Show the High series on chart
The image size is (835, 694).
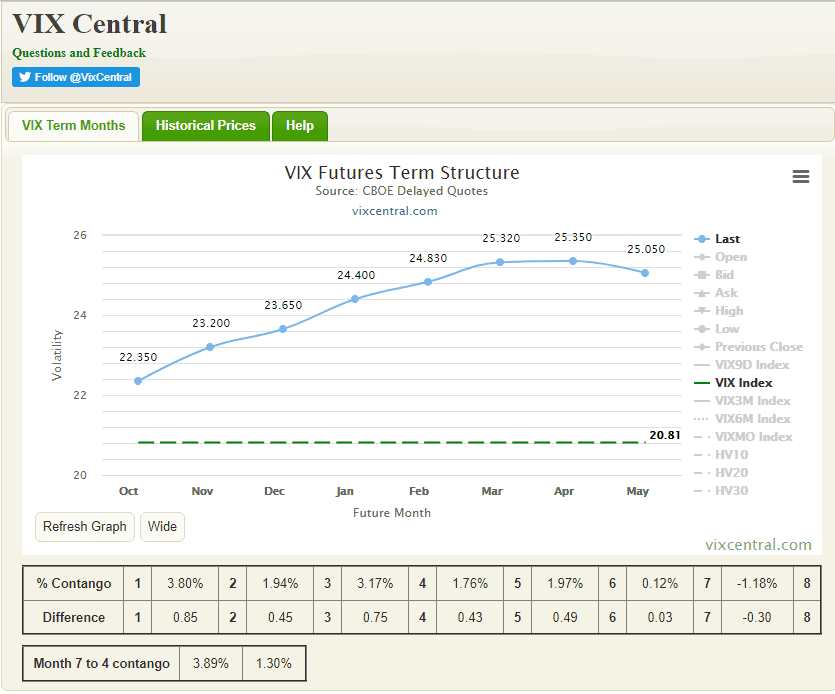pyautogui.click(x=729, y=311)
